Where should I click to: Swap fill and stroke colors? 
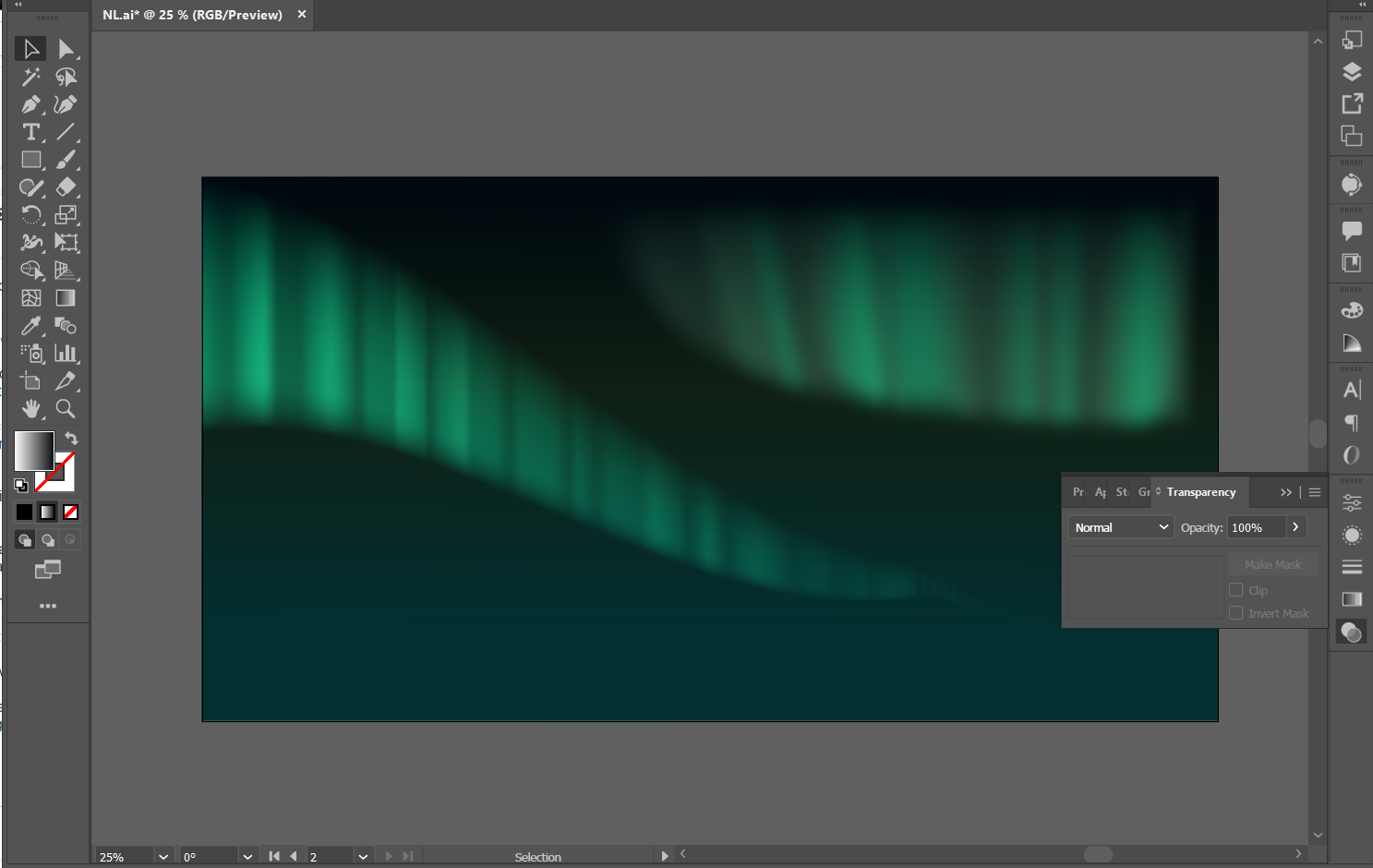coord(71,439)
